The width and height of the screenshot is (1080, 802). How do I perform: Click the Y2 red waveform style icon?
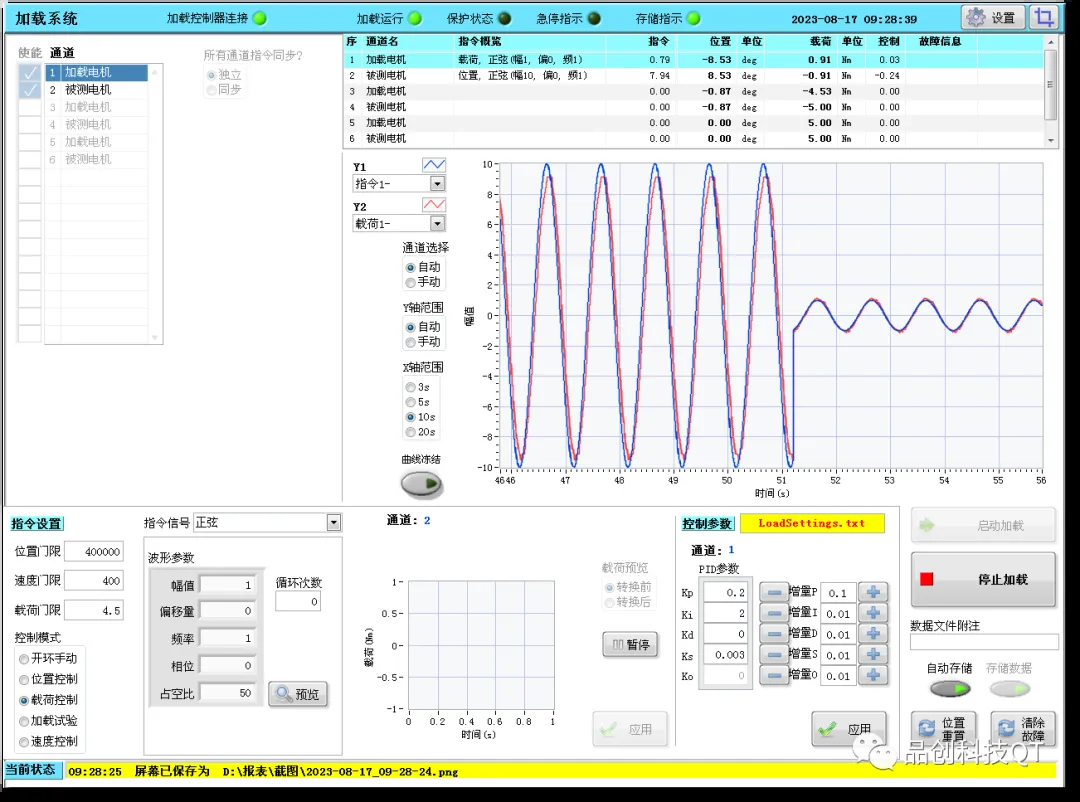point(434,205)
